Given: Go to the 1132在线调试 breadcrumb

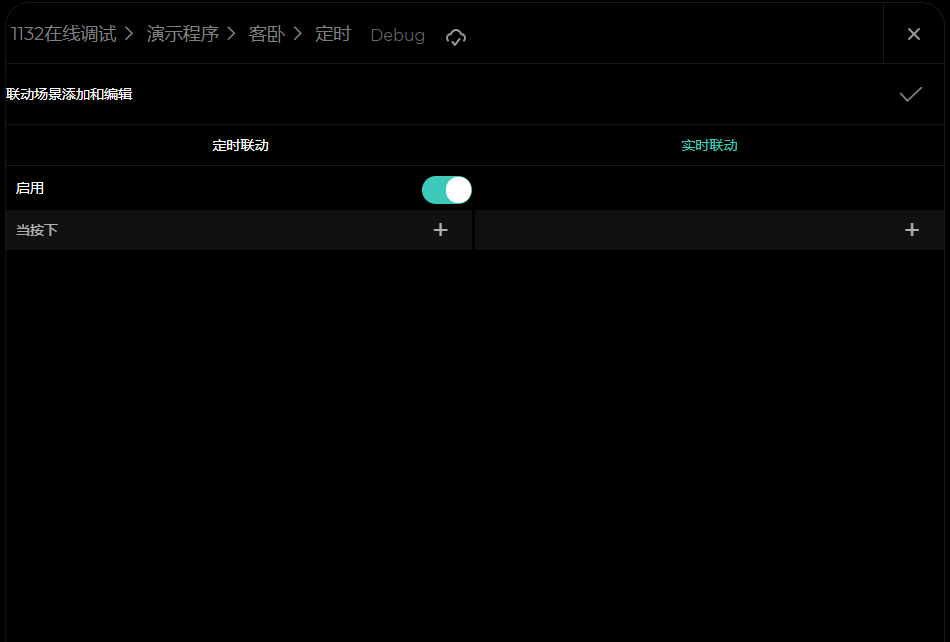Looking at the screenshot, I should coord(63,34).
